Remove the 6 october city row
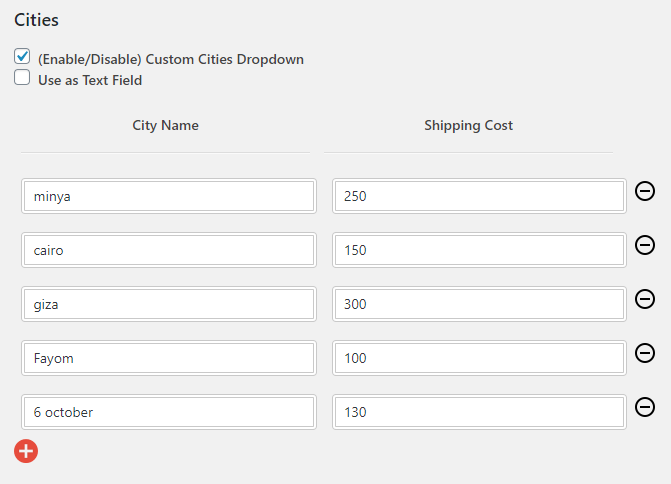The height and width of the screenshot is (484, 671). pyautogui.click(x=644, y=407)
